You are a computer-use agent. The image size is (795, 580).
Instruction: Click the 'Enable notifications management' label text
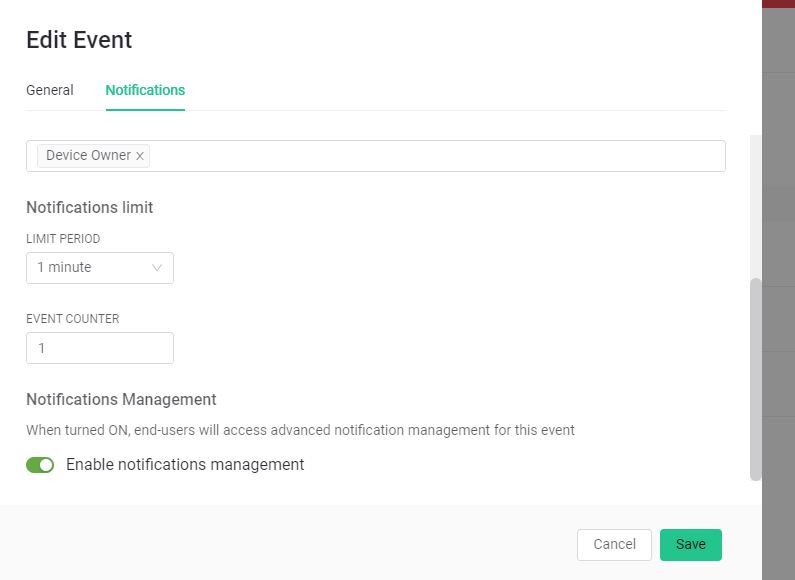[185, 465]
